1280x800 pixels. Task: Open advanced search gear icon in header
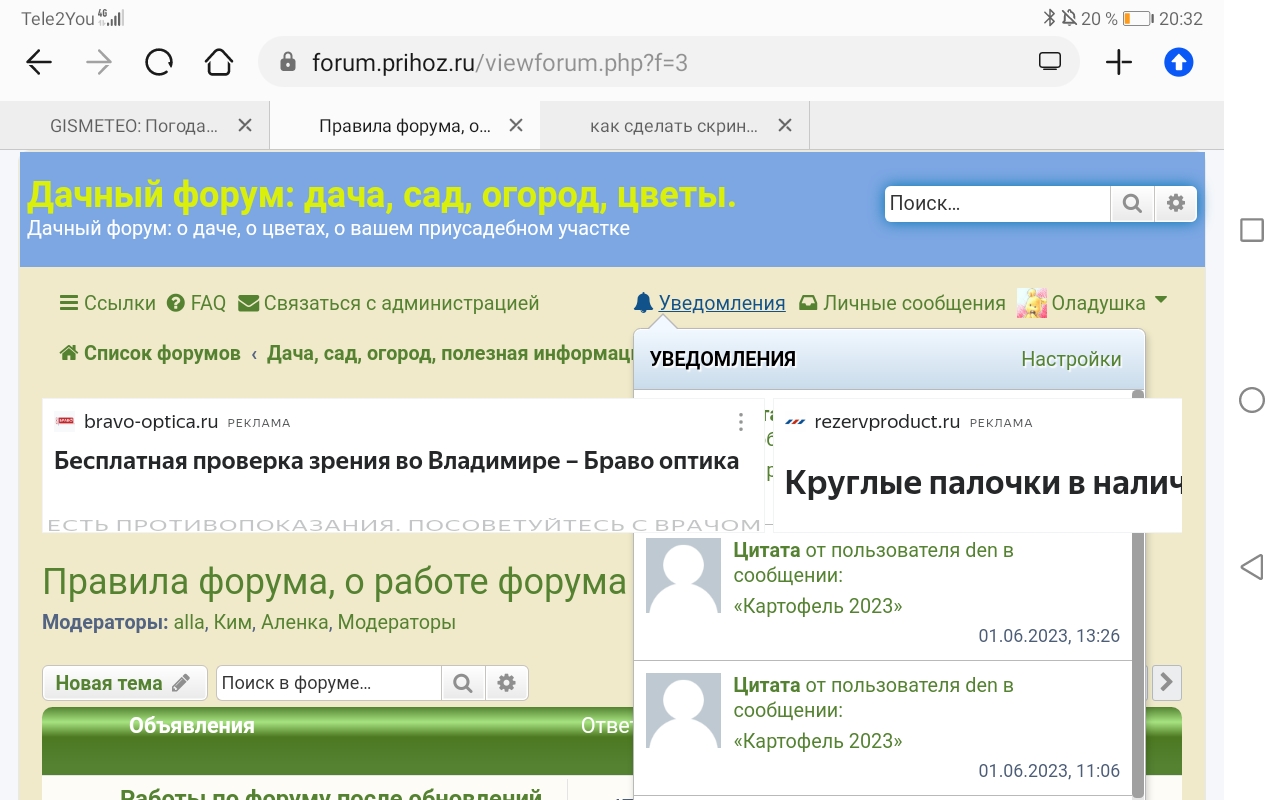tap(1175, 204)
